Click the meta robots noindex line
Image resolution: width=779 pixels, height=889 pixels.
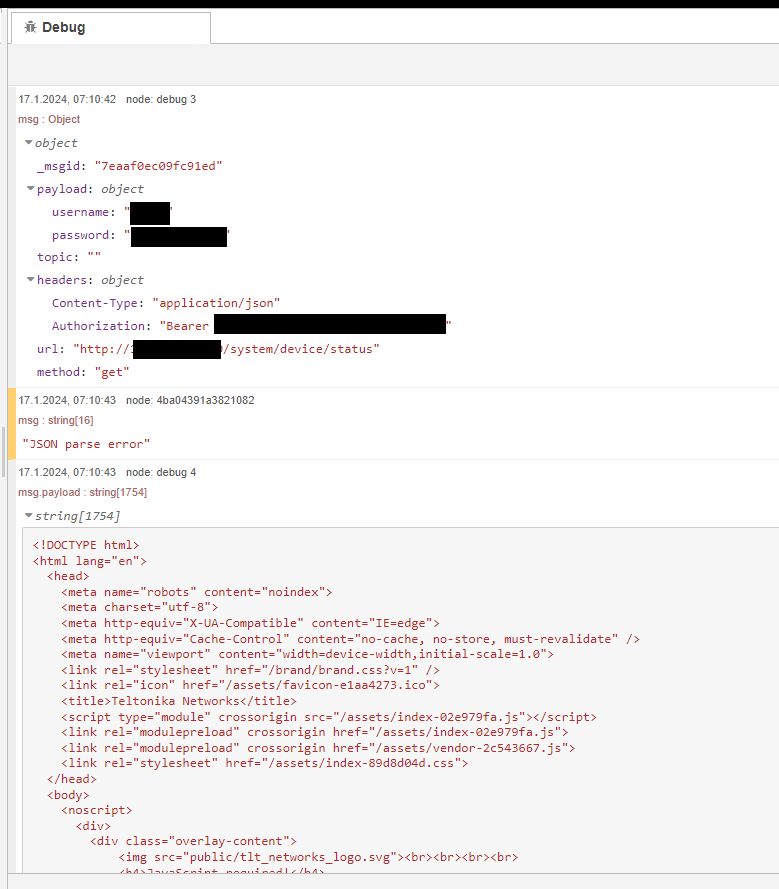pos(197,592)
